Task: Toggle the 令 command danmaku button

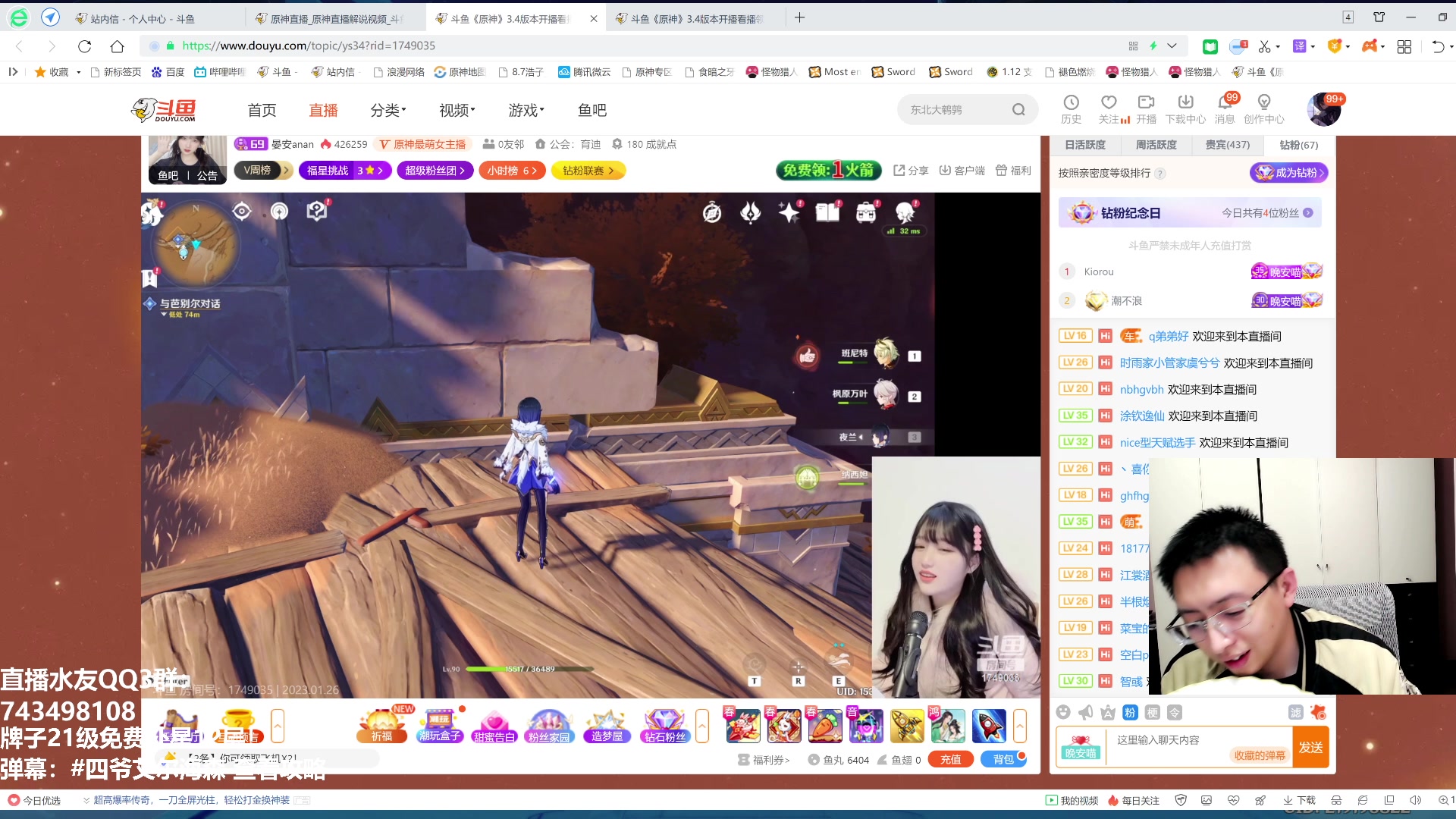Action: (1175, 712)
